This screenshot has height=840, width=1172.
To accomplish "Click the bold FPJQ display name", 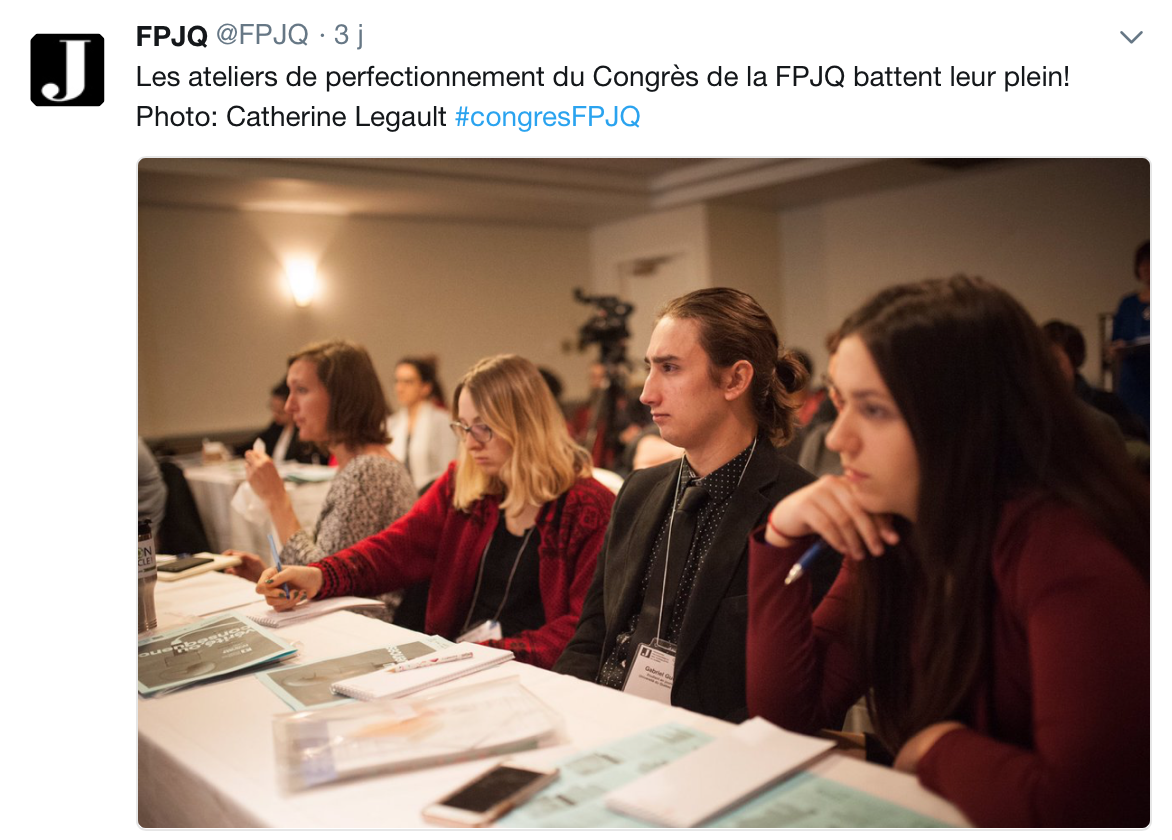I will click(x=171, y=35).
